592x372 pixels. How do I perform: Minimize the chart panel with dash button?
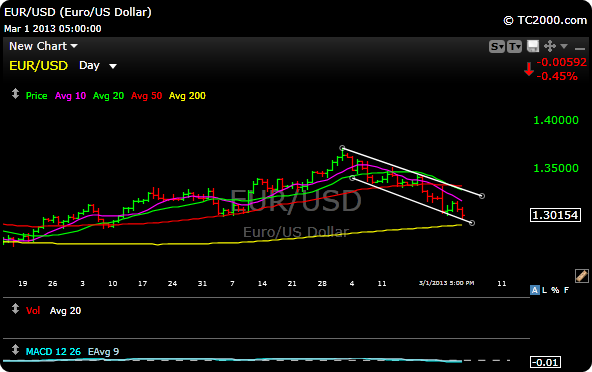[580, 48]
